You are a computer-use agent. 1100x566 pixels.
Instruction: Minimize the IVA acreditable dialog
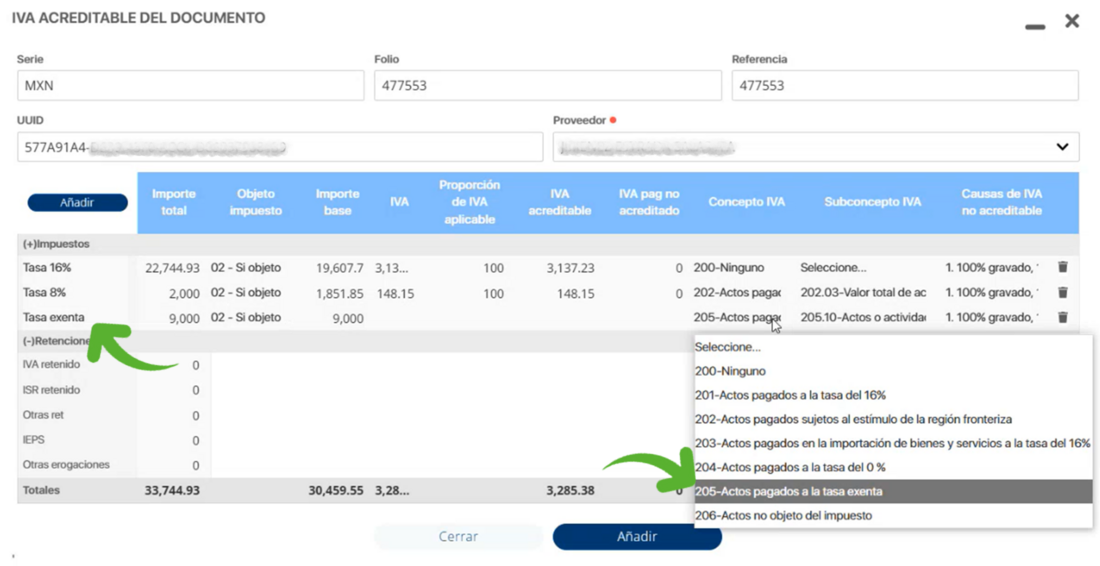(x=1035, y=26)
